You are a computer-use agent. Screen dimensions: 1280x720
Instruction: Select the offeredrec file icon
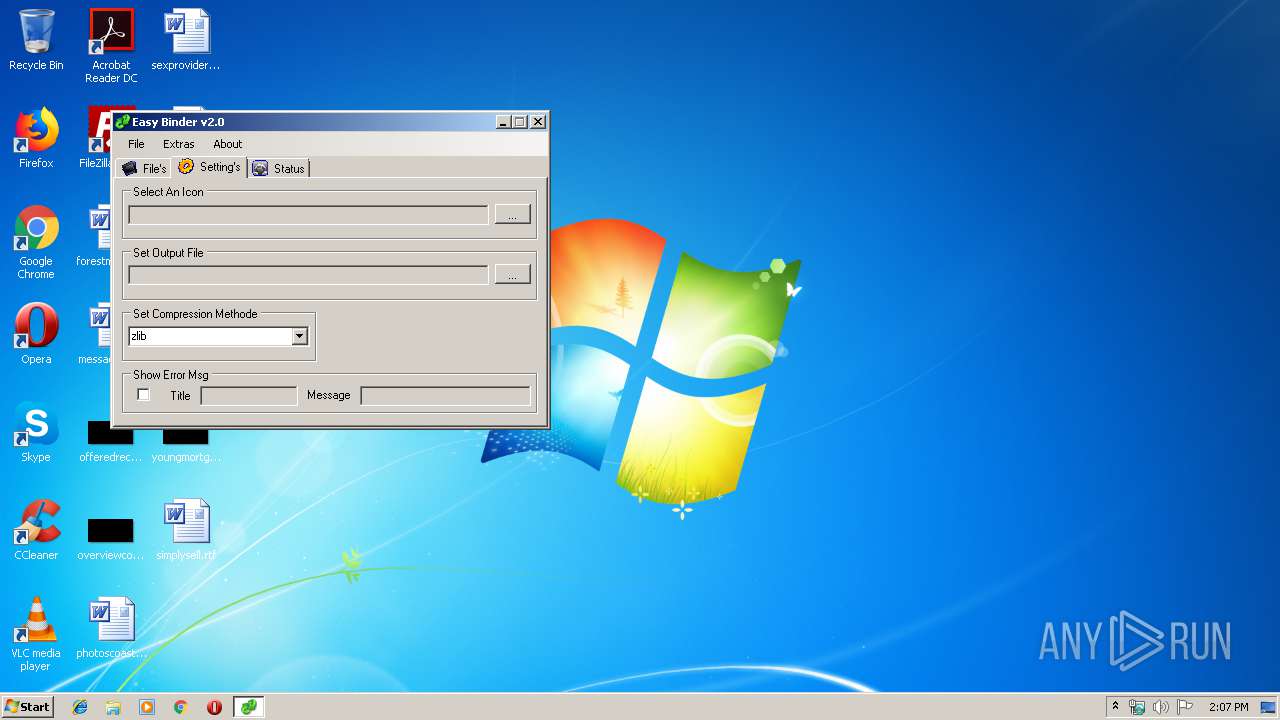(111, 442)
